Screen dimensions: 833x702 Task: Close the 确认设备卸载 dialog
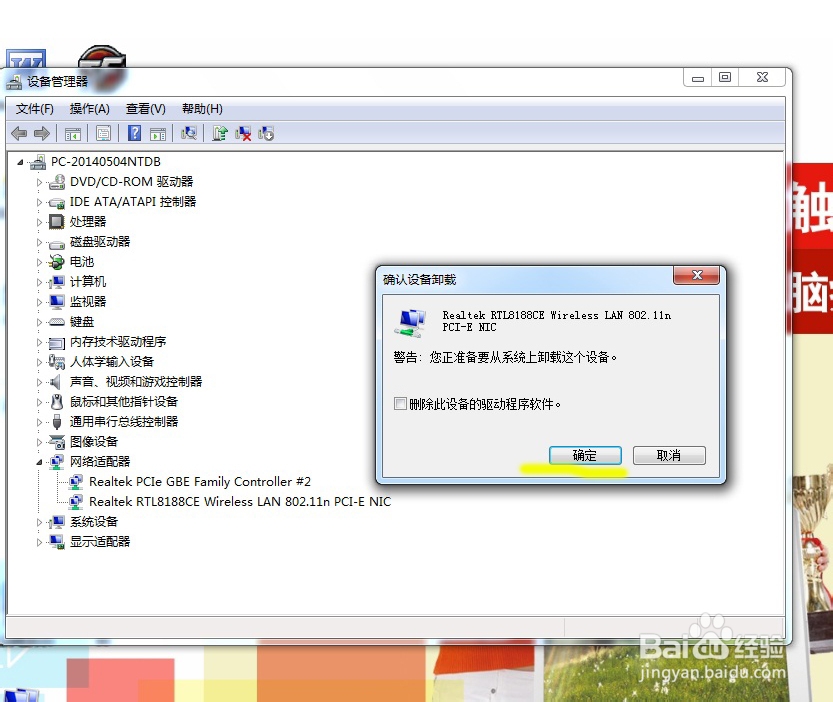pyautogui.click(x=696, y=275)
